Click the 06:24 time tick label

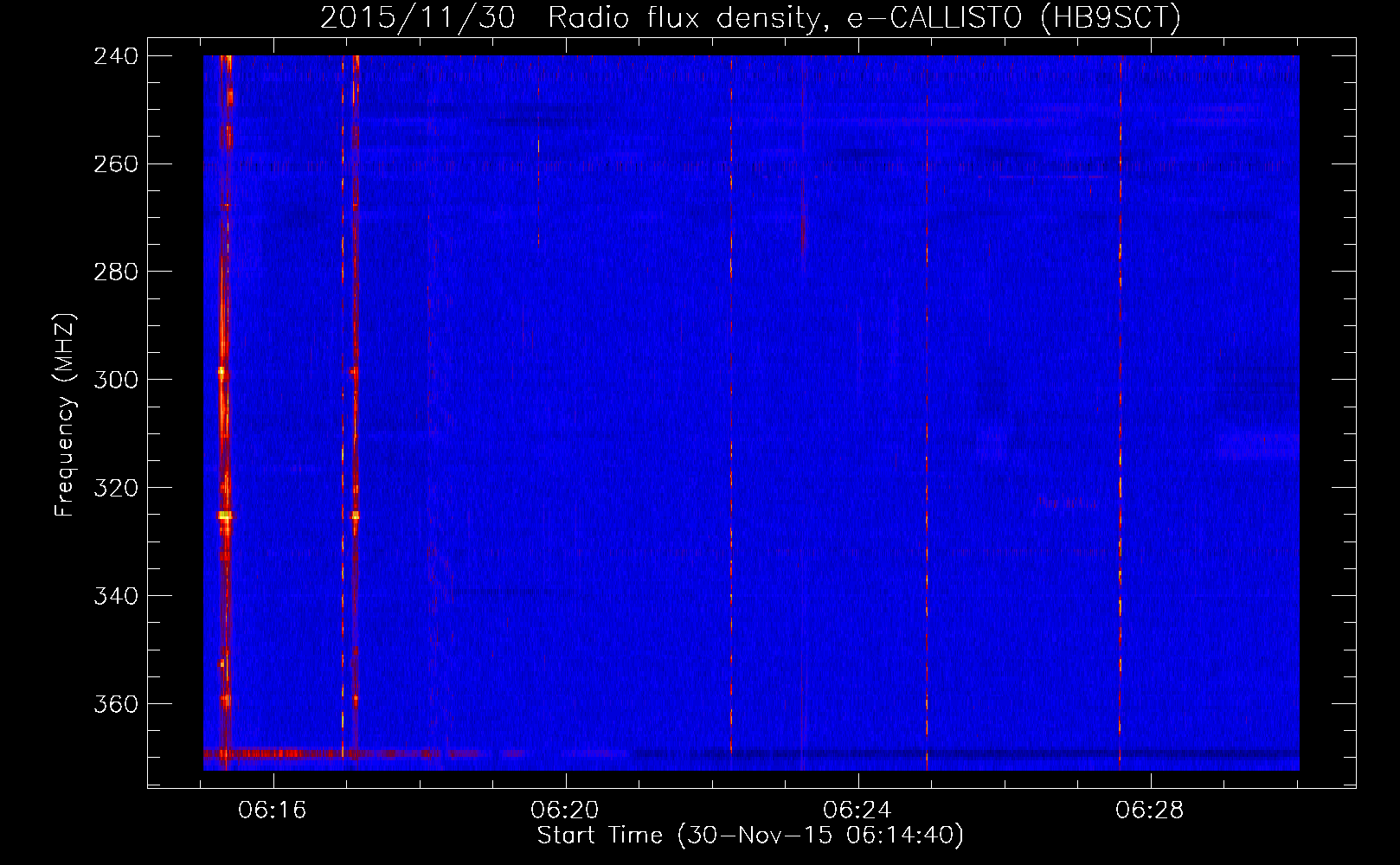coord(857,811)
